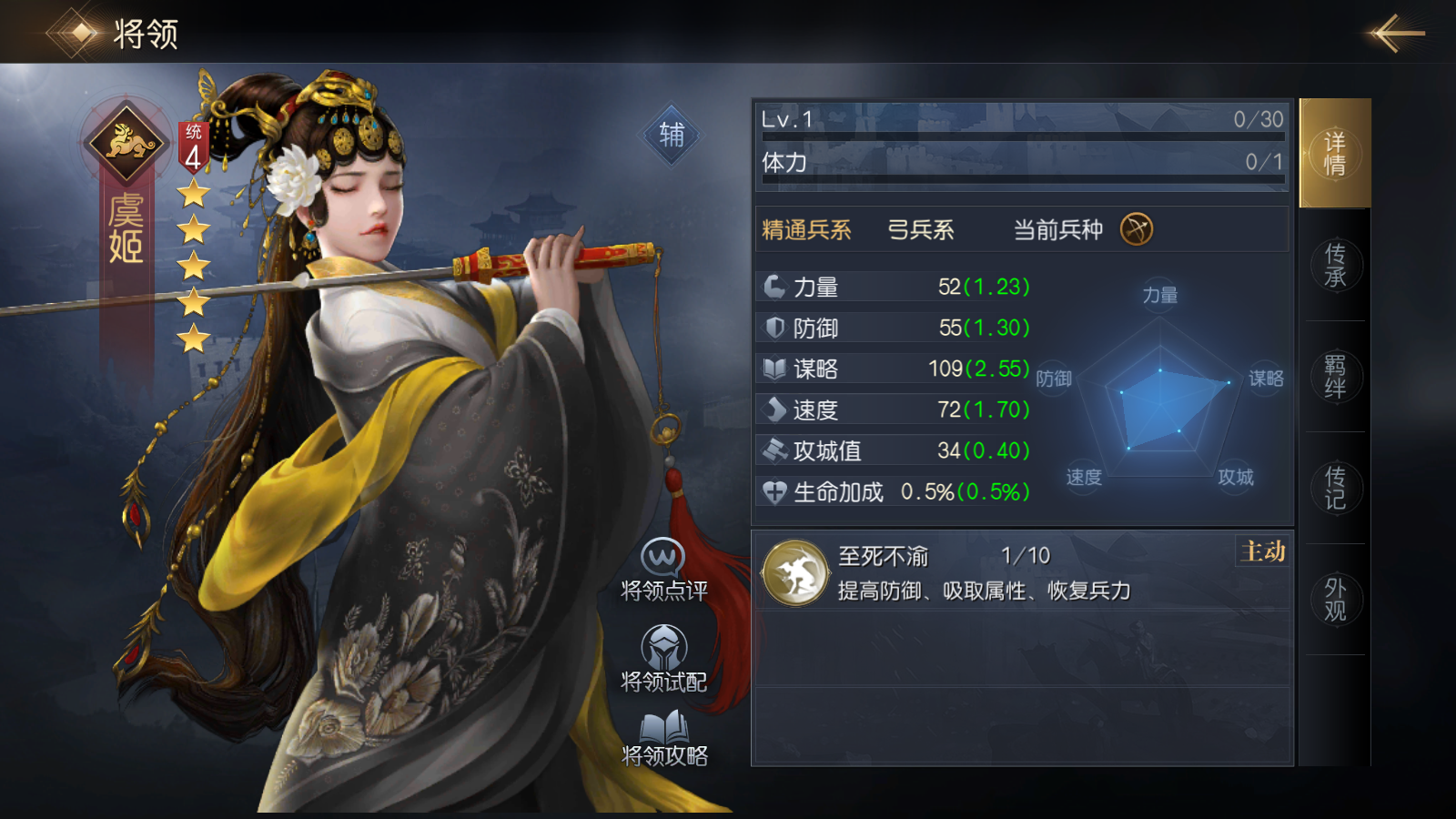The width and height of the screenshot is (1456, 819).
Task: Tap the Lv.1 experience progress bar
Action: [x=1023, y=136]
